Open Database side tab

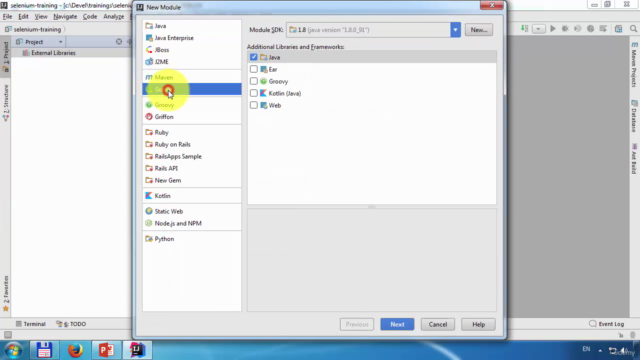634,116
